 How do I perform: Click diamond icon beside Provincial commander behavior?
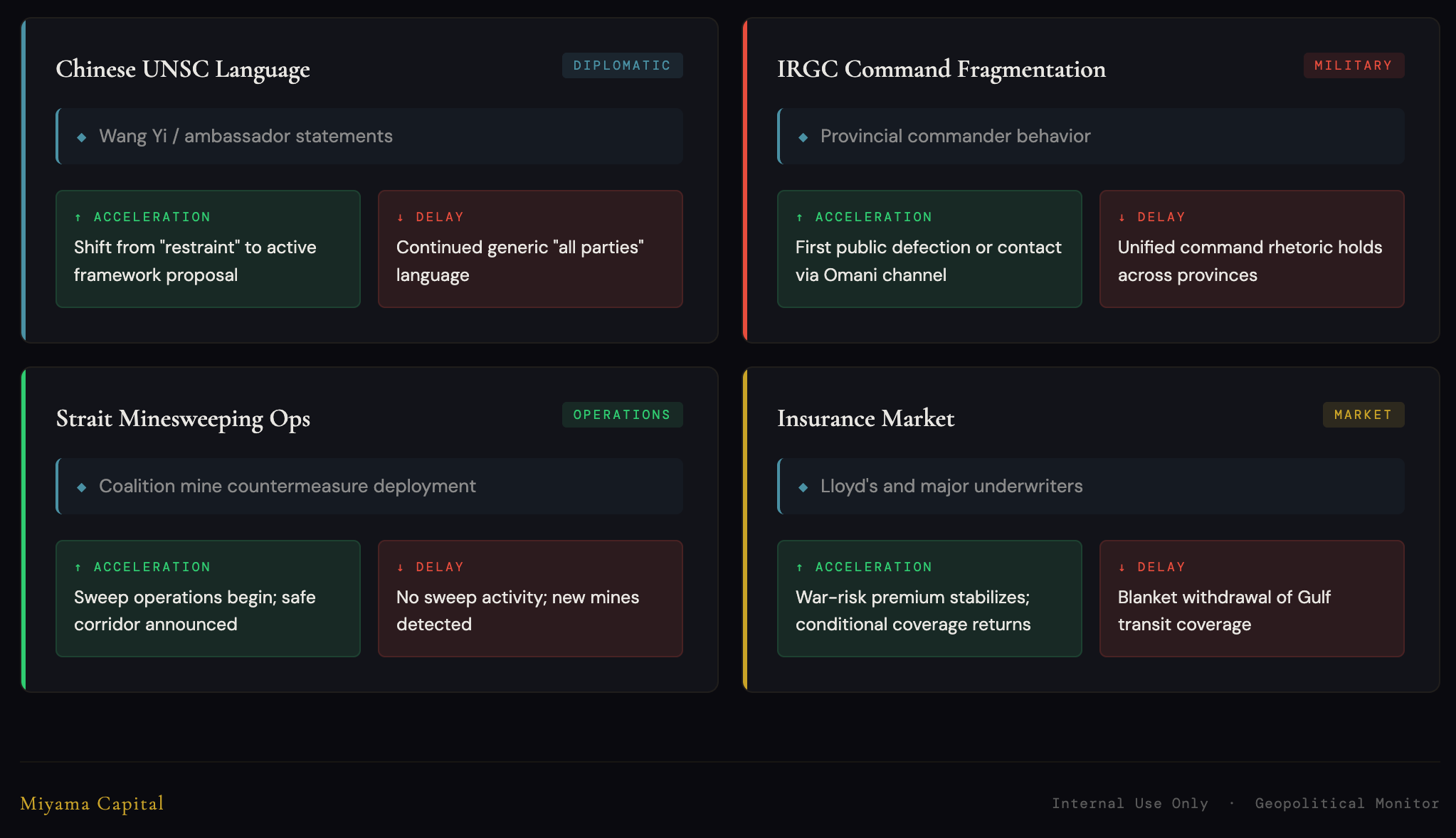click(803, 137)
